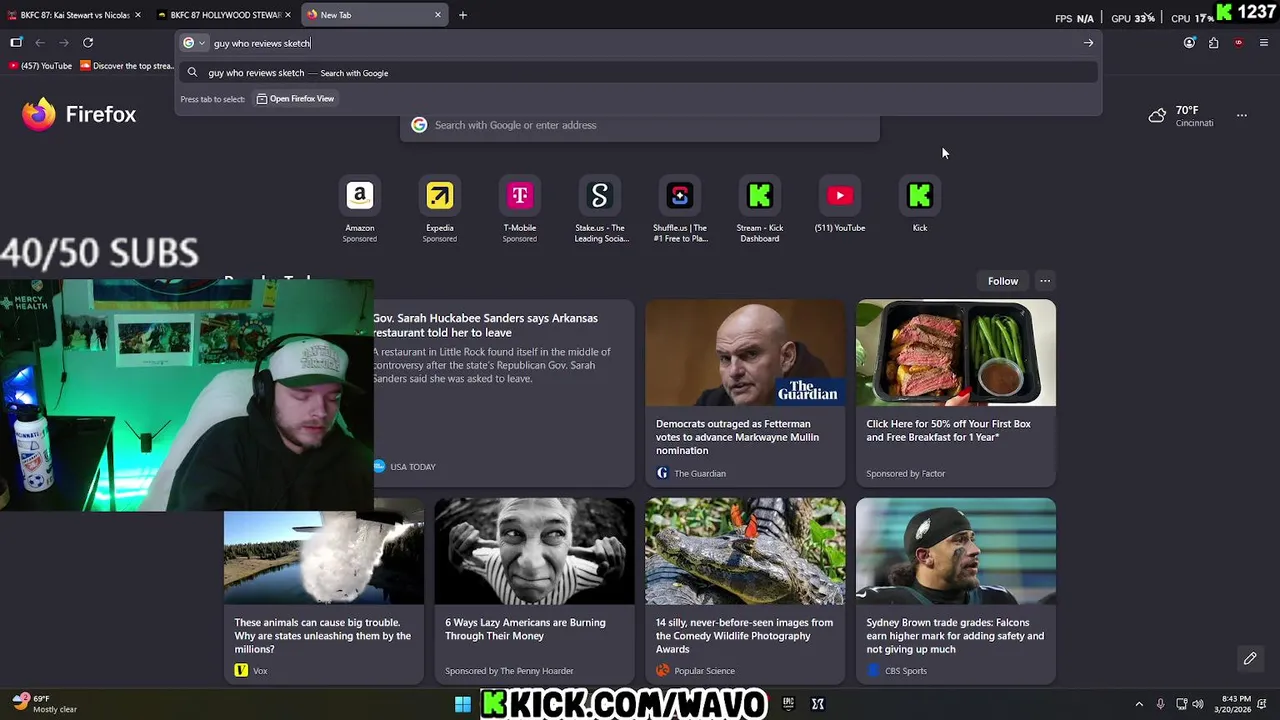Open Sarah Huckabee Sanders Arkansas restaurant story
This screenshot has height=720, width=1280.
pos(486,325)
